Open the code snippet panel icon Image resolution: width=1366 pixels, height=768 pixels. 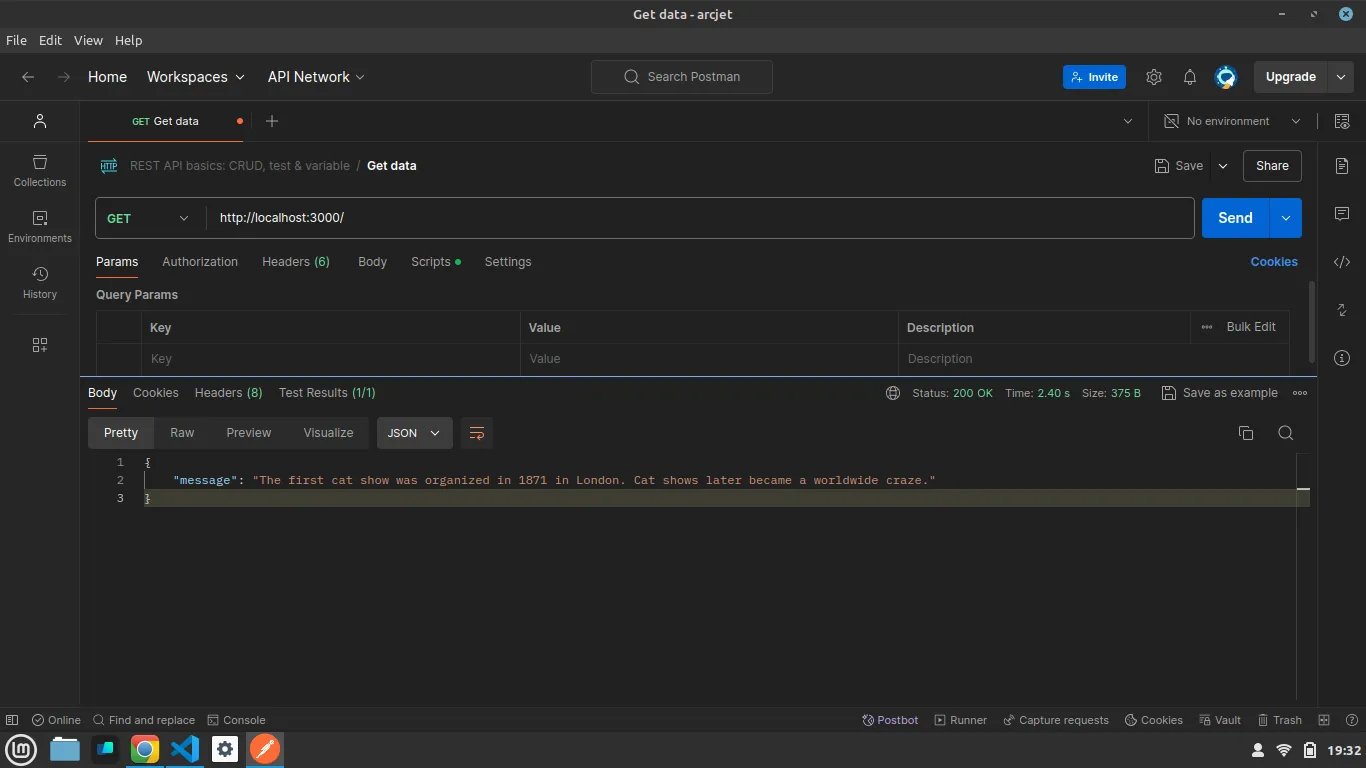point(1342,262)
